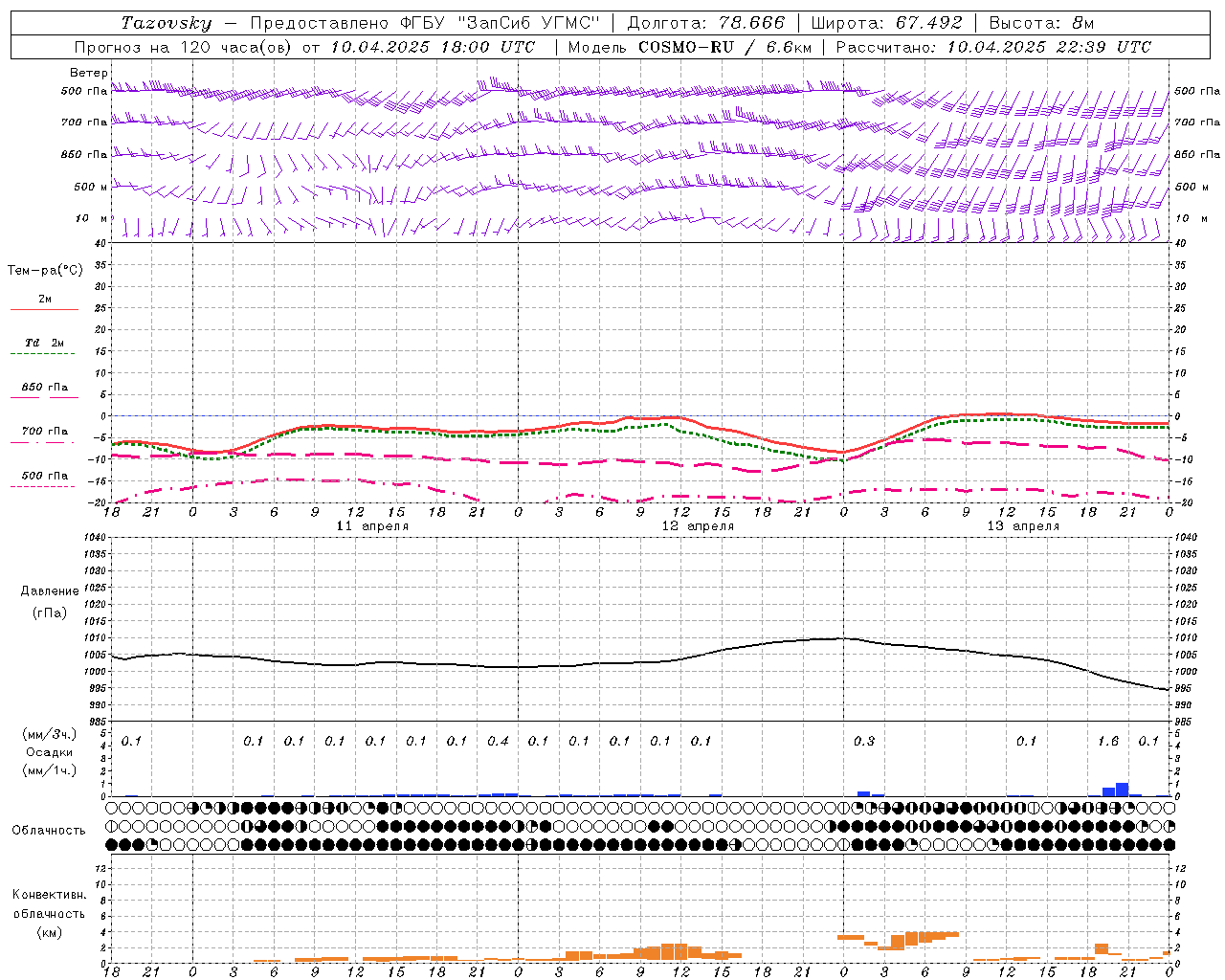Click the "Тем-ра(°C)" axis title
The image size is (1225, 980).
pos(45,271)
